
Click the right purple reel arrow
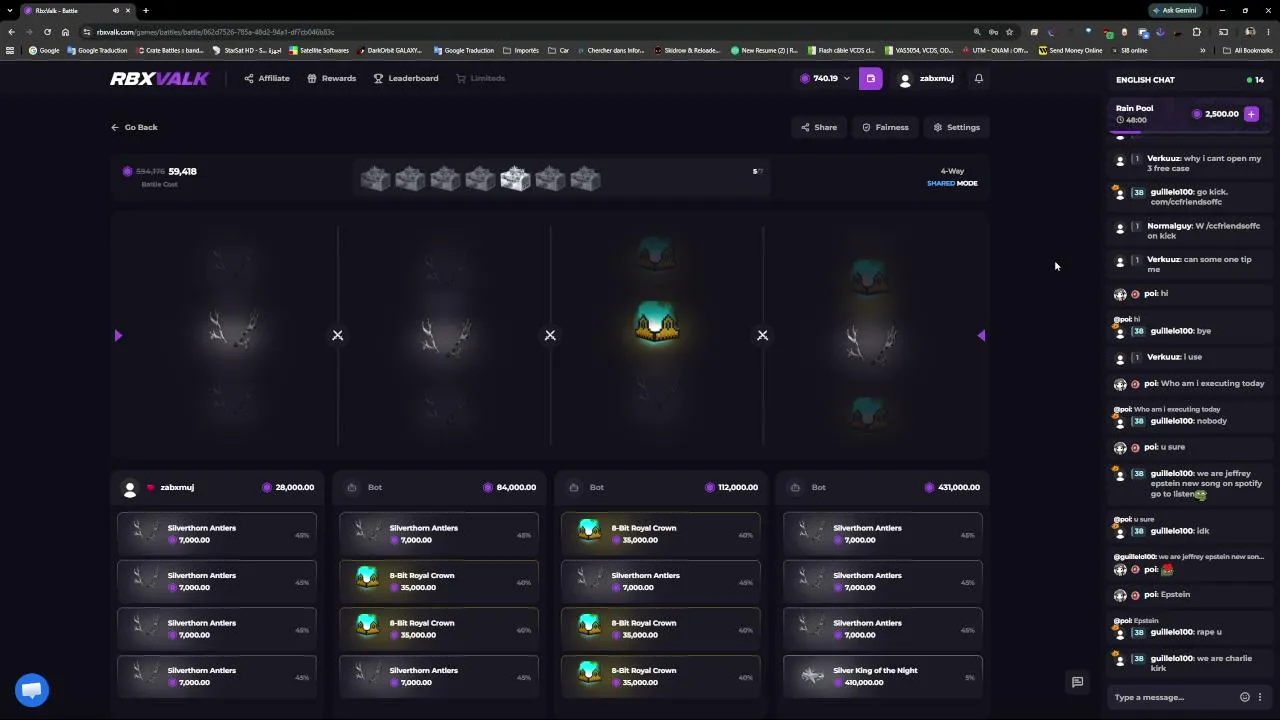click(x=981, y=335)
